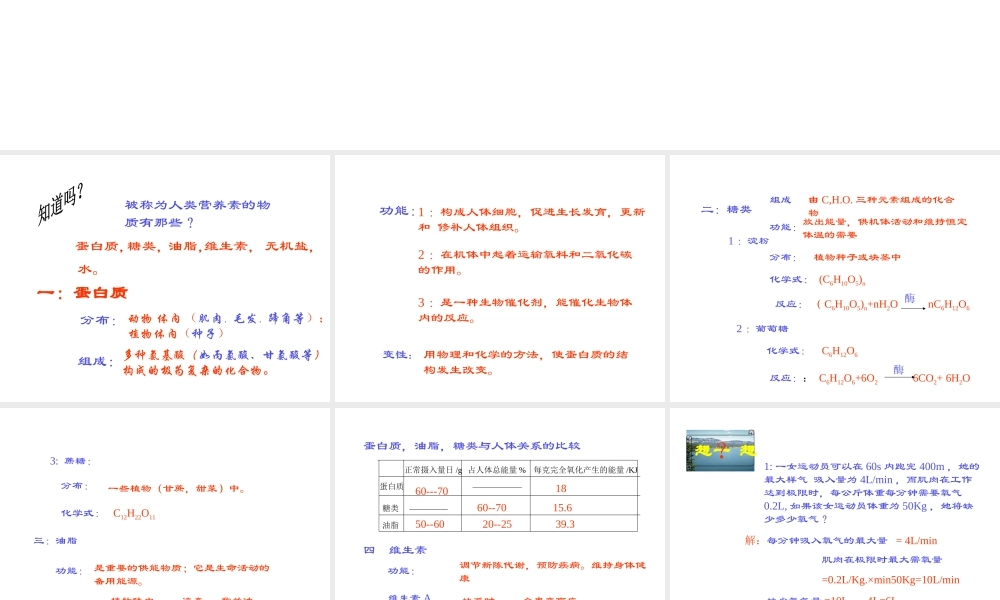Select the 二: 糖类 slide
The image size is (1000, 600).
[835, 279]
